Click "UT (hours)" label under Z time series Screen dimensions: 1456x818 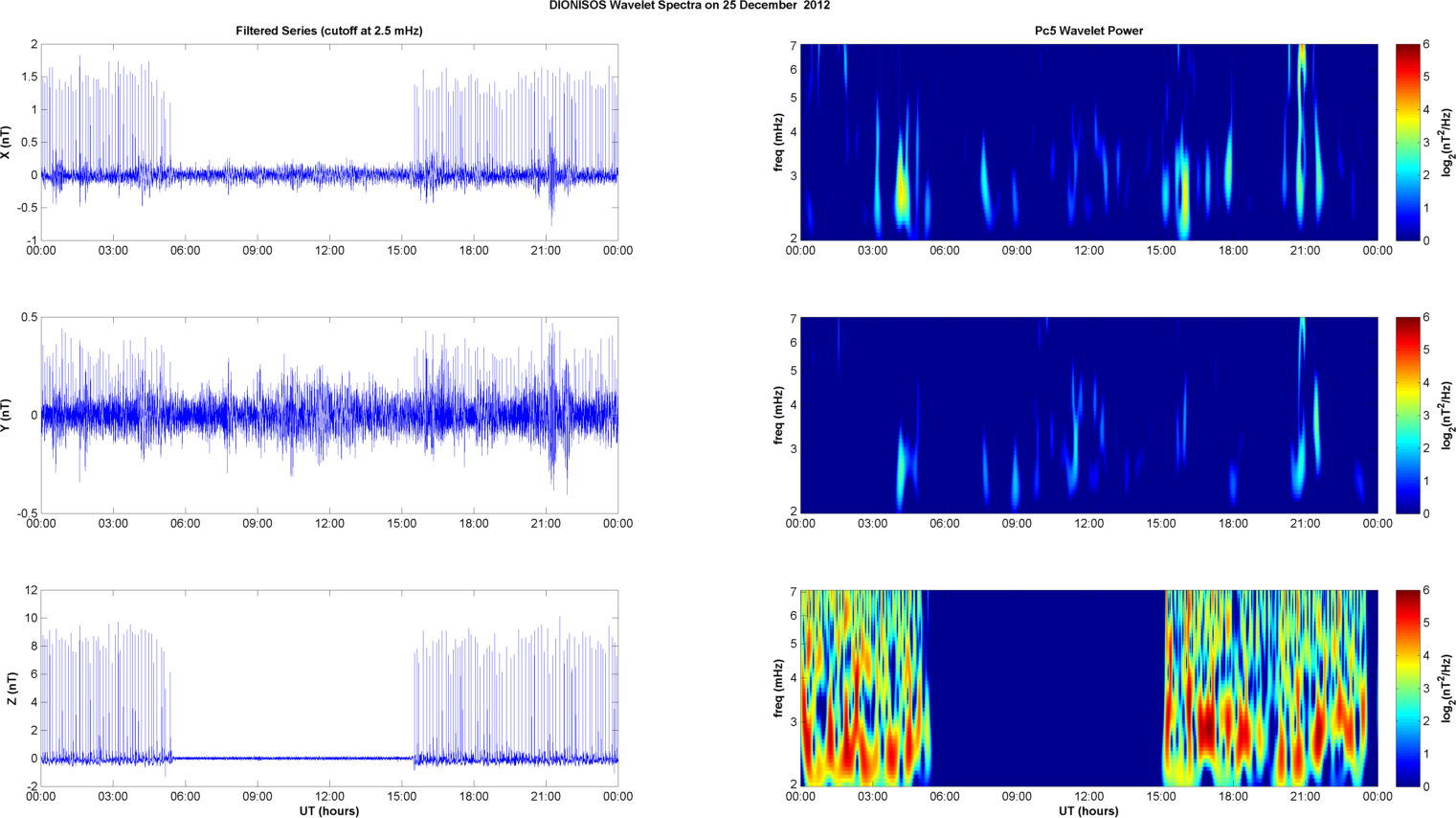tap(329, 811)
